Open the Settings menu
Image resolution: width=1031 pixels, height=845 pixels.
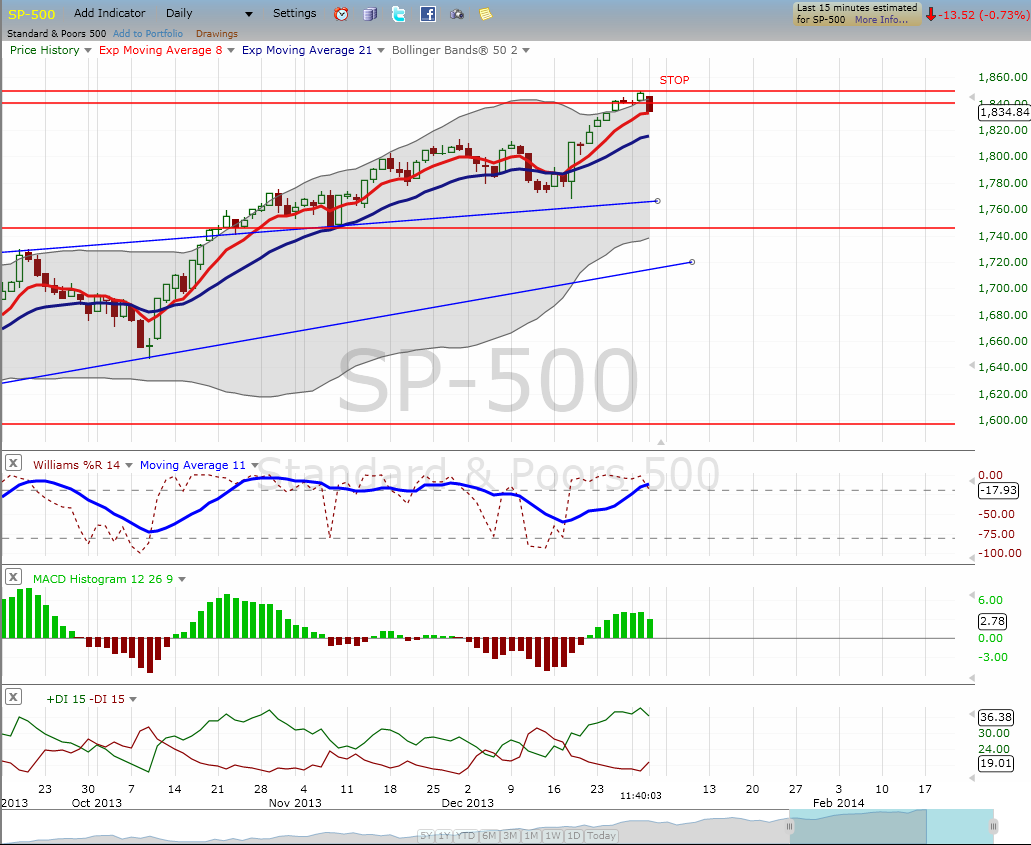coord(295,13)
